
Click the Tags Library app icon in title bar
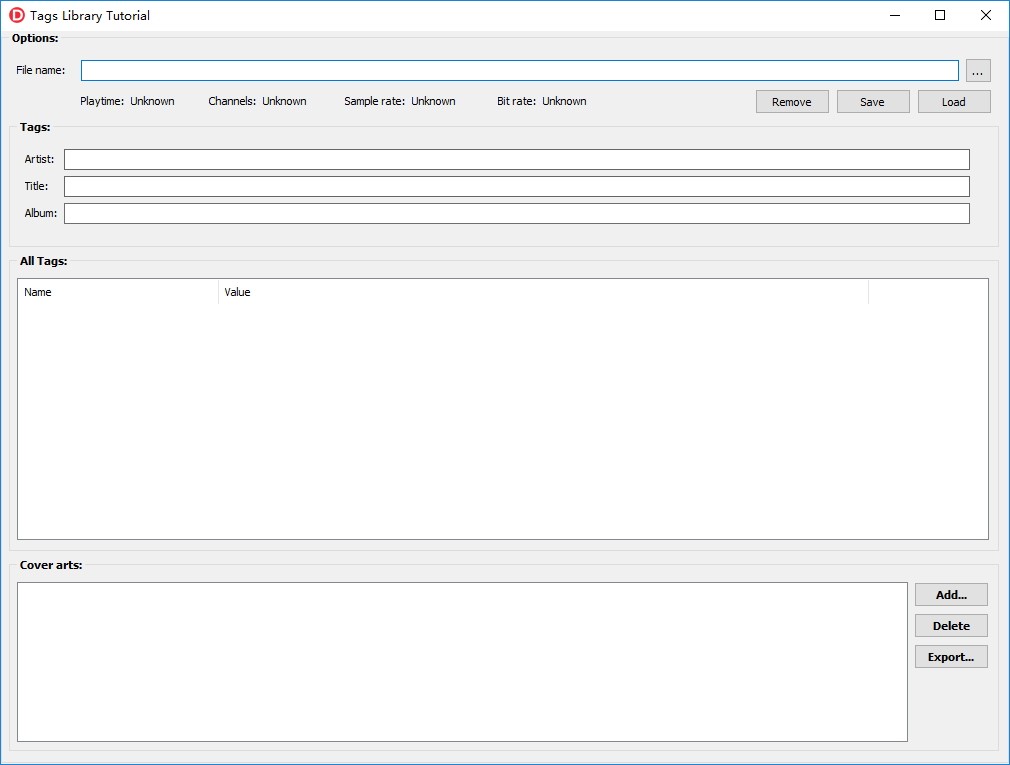tap(17, 15)
